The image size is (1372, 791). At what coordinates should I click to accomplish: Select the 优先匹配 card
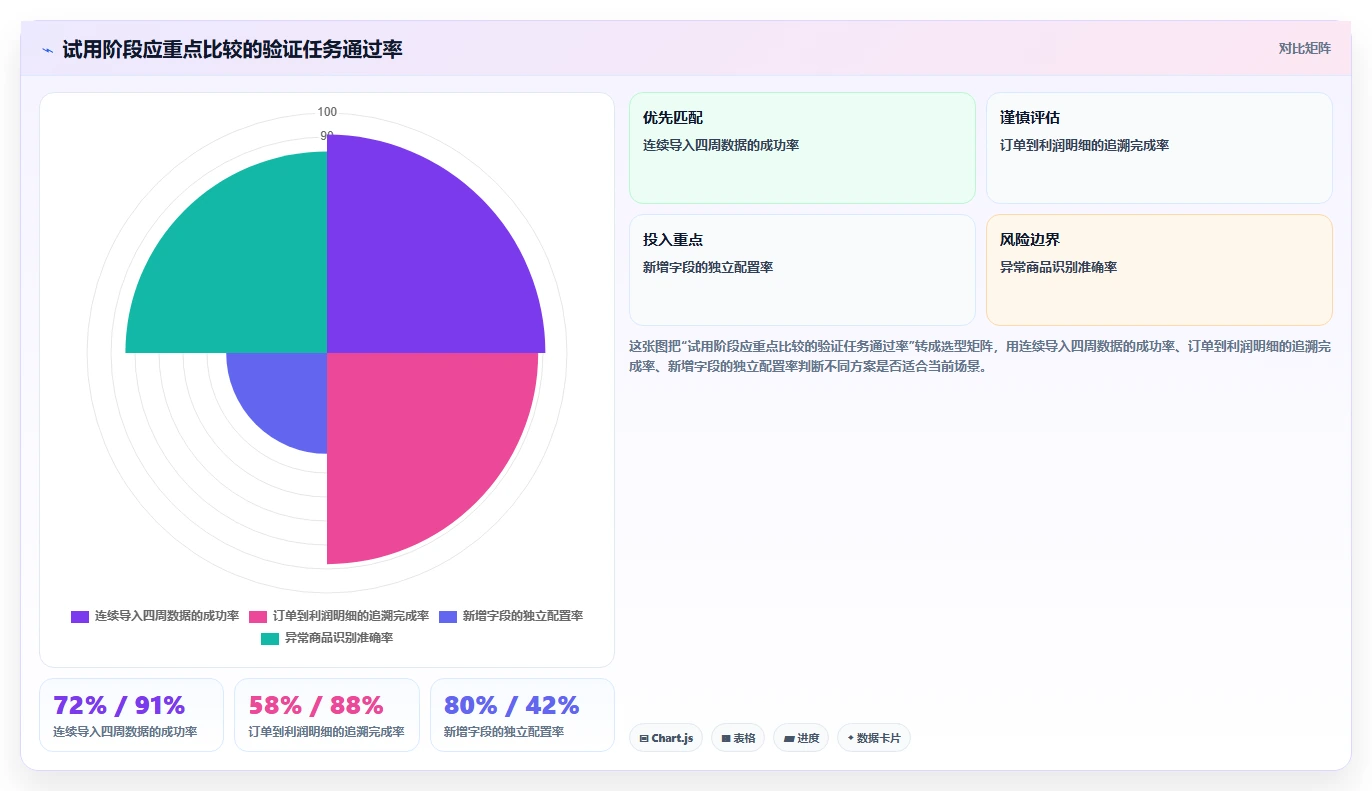[x=802, y=148]
